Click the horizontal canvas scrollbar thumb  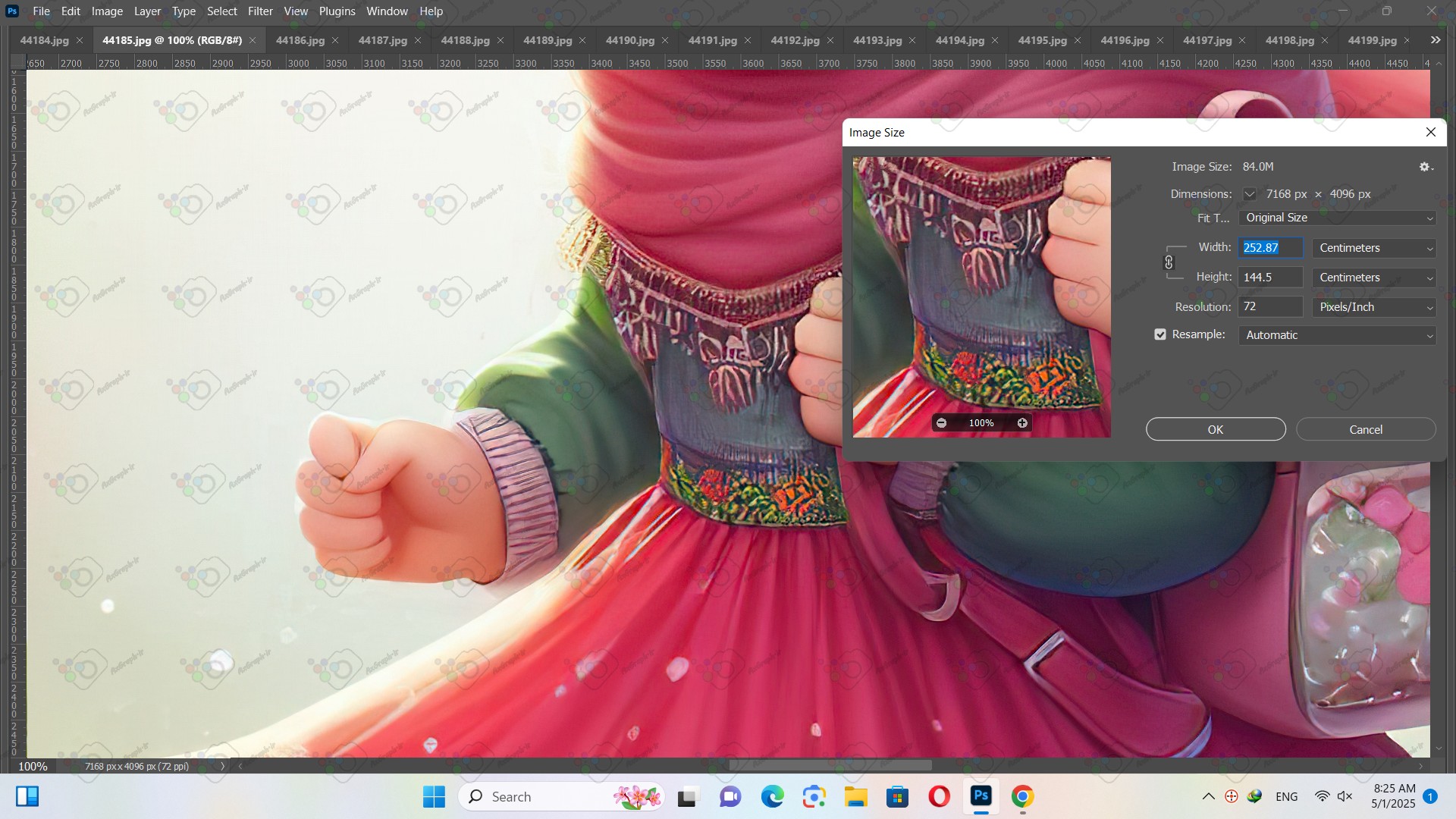pos(830,766)
